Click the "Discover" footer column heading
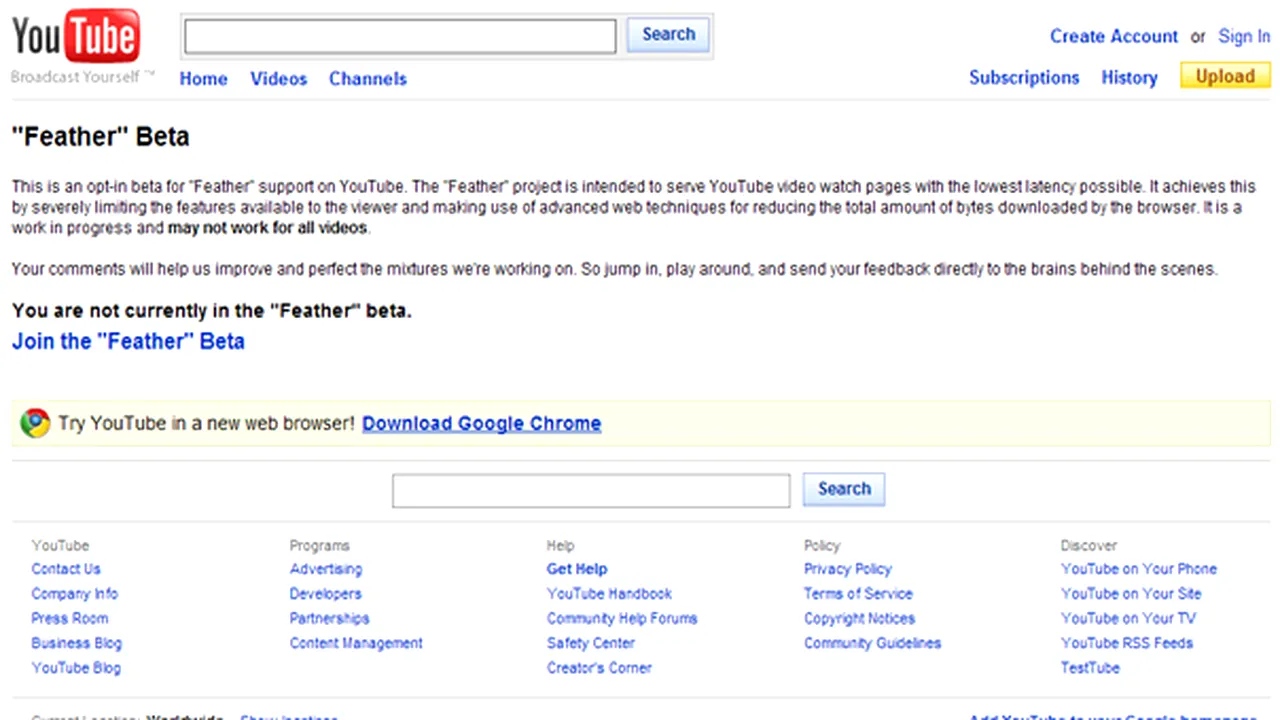1280x720 pixels. click(x=1089, y=546)
